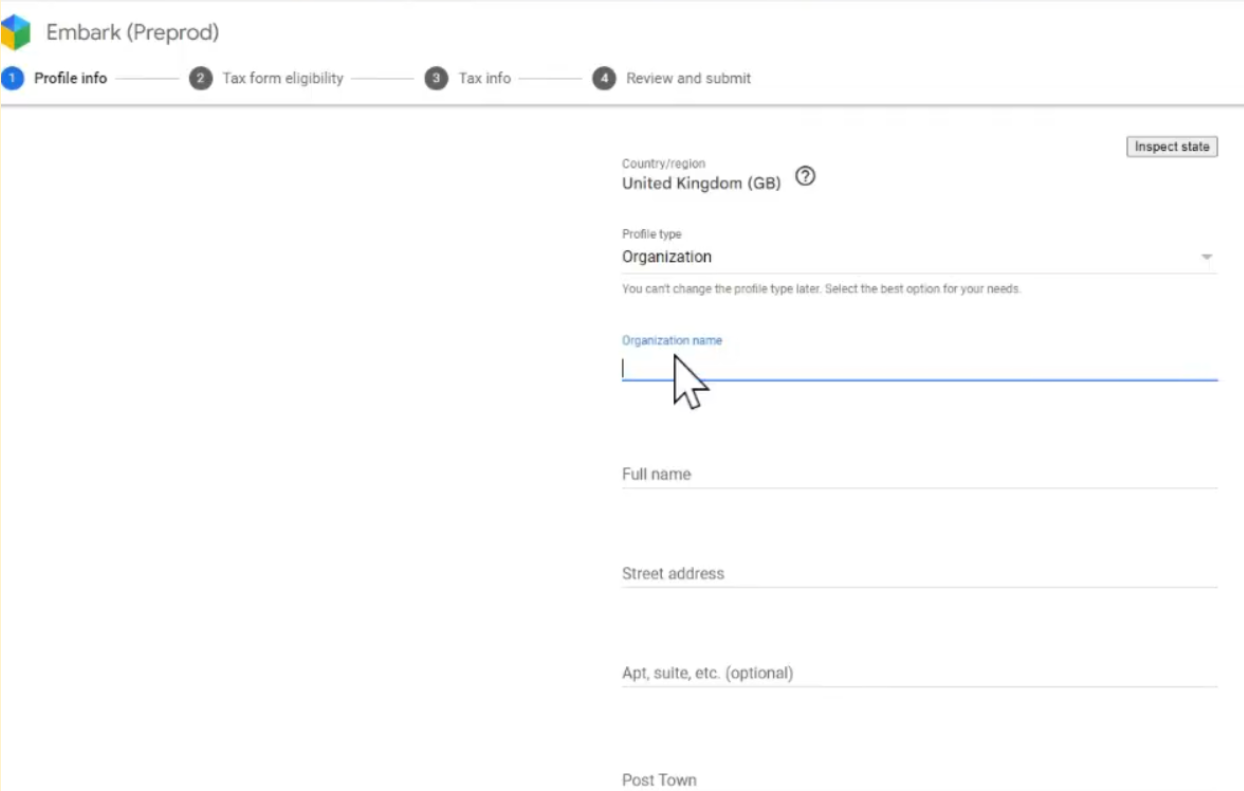Screen dimensions: 1244x791
Task: Click the Embark (Preprod) title text
Action: pos(132,33)
